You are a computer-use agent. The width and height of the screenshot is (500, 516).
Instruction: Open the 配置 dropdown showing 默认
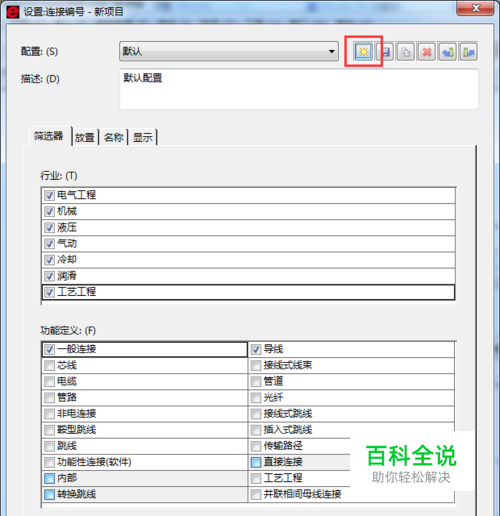(229, 51)
